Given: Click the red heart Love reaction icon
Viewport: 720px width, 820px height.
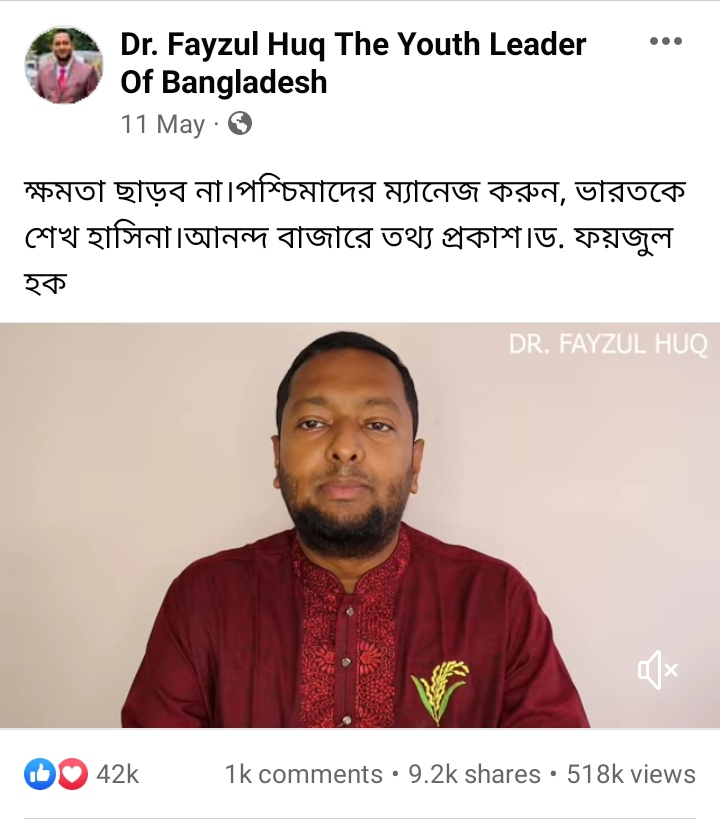Looking at the screenshot, I should [x=73, y=774].
